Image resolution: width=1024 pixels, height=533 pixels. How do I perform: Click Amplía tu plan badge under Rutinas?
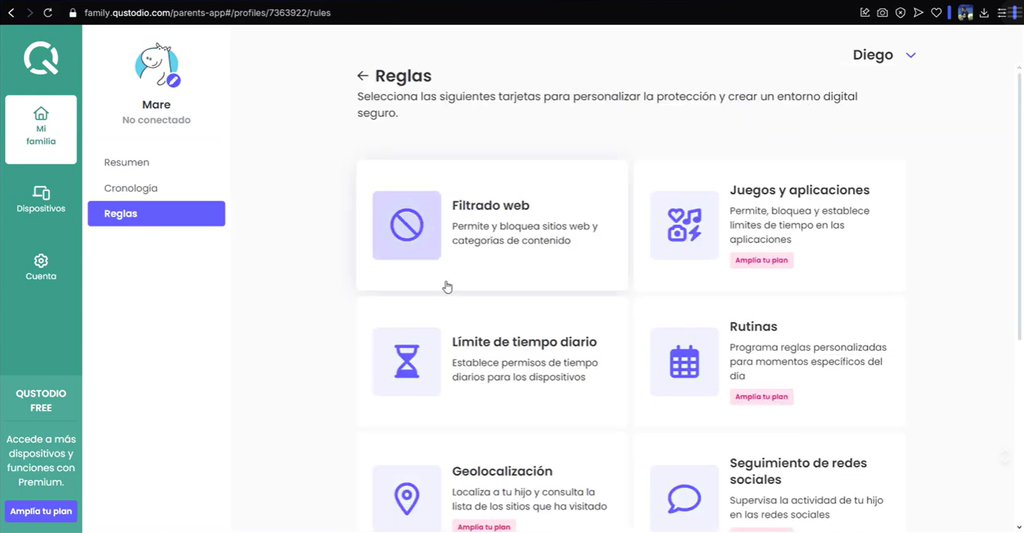point(761,396)
